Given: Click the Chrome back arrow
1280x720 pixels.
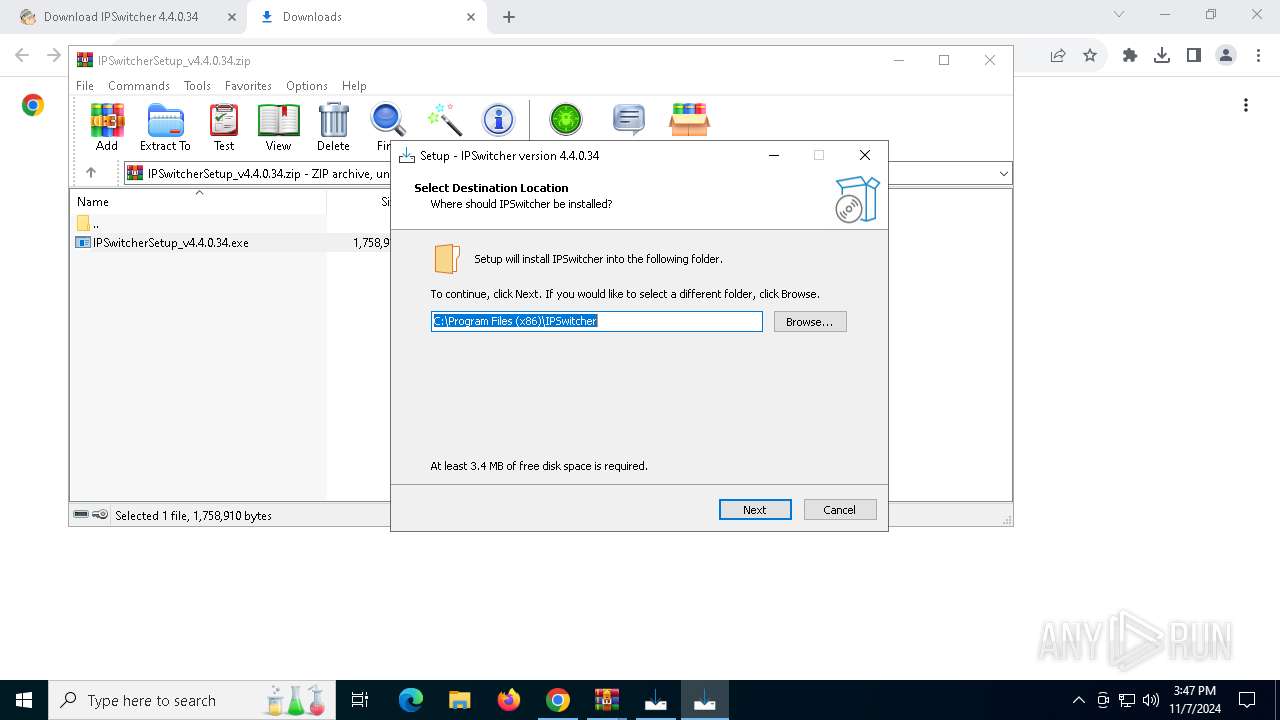Looking at the screenshot, I should click(22, 56).
